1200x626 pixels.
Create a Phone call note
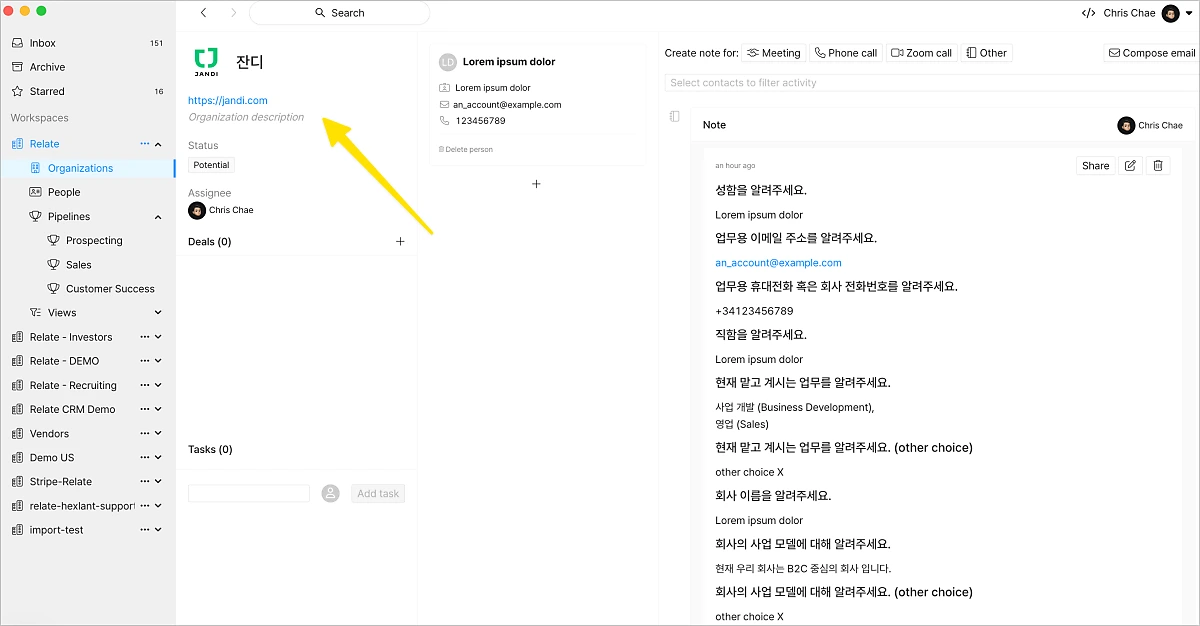click(x=845, y=53)
